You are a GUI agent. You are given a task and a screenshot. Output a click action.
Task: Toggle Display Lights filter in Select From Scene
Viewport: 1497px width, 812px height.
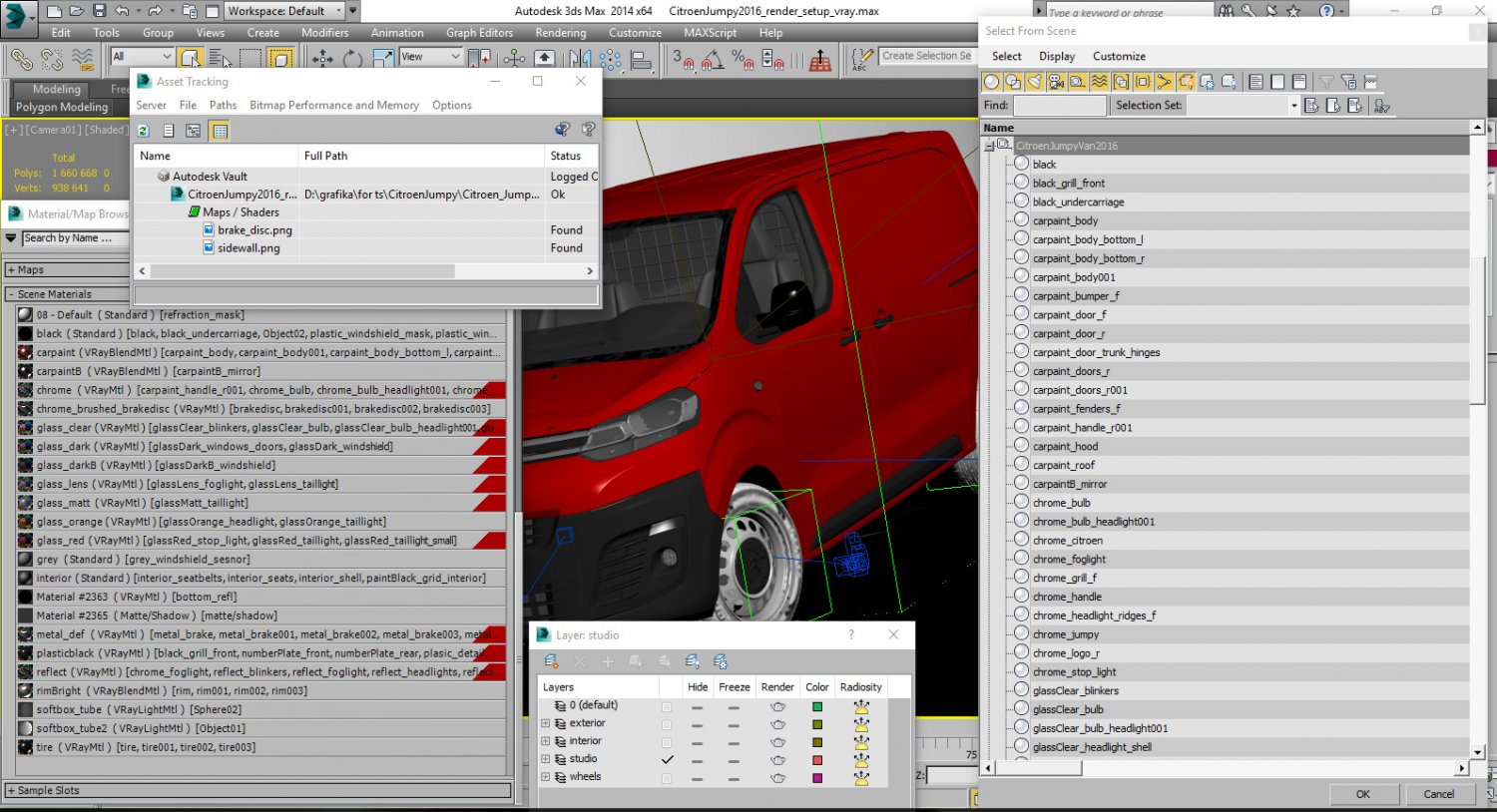click(x=1035, y=82)
